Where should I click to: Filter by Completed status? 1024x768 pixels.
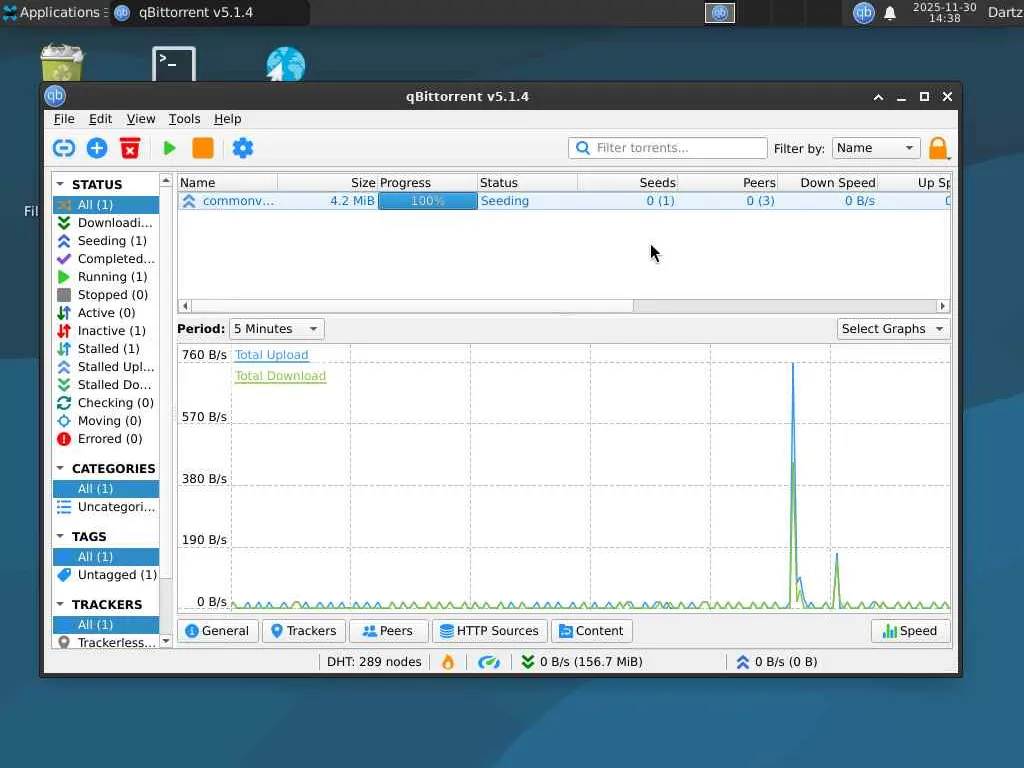click(106, 259)
